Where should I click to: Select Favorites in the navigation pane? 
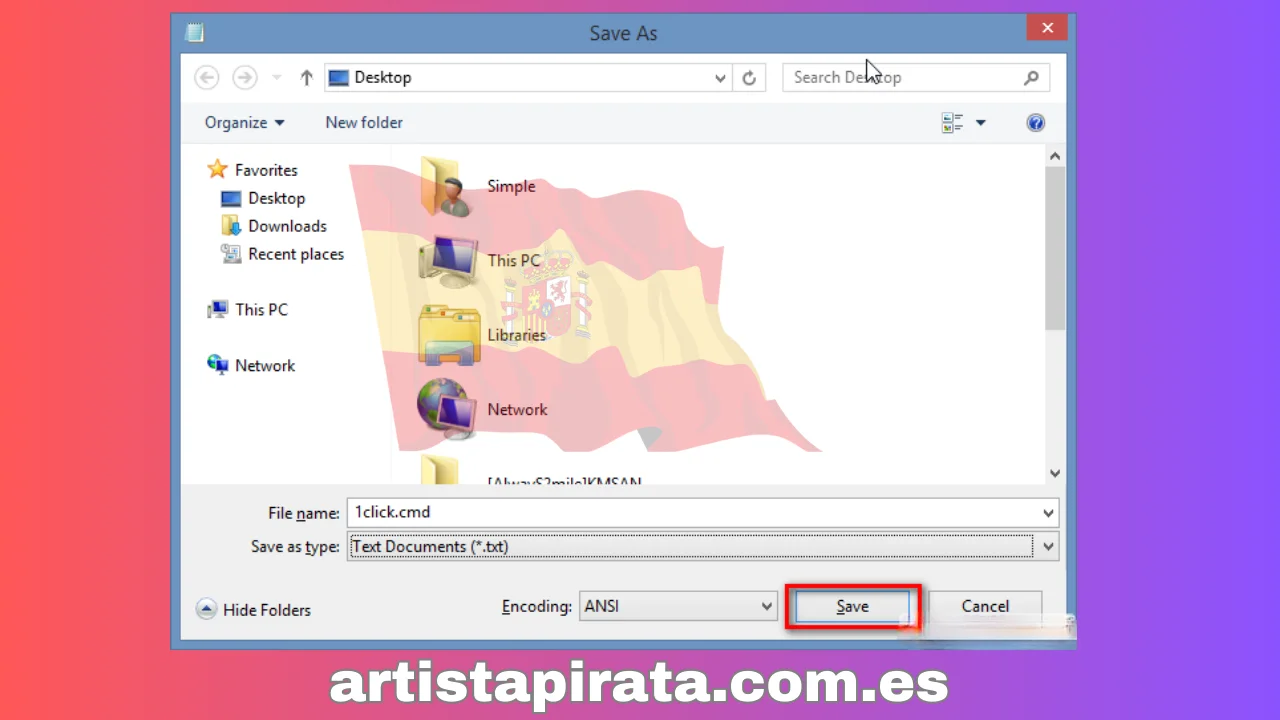(266, 170)
